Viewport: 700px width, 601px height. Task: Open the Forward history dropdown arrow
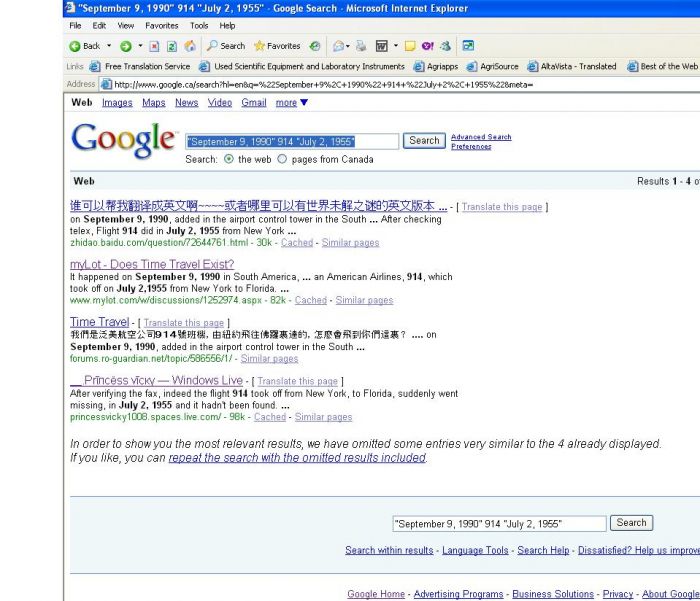pos(140,46)
